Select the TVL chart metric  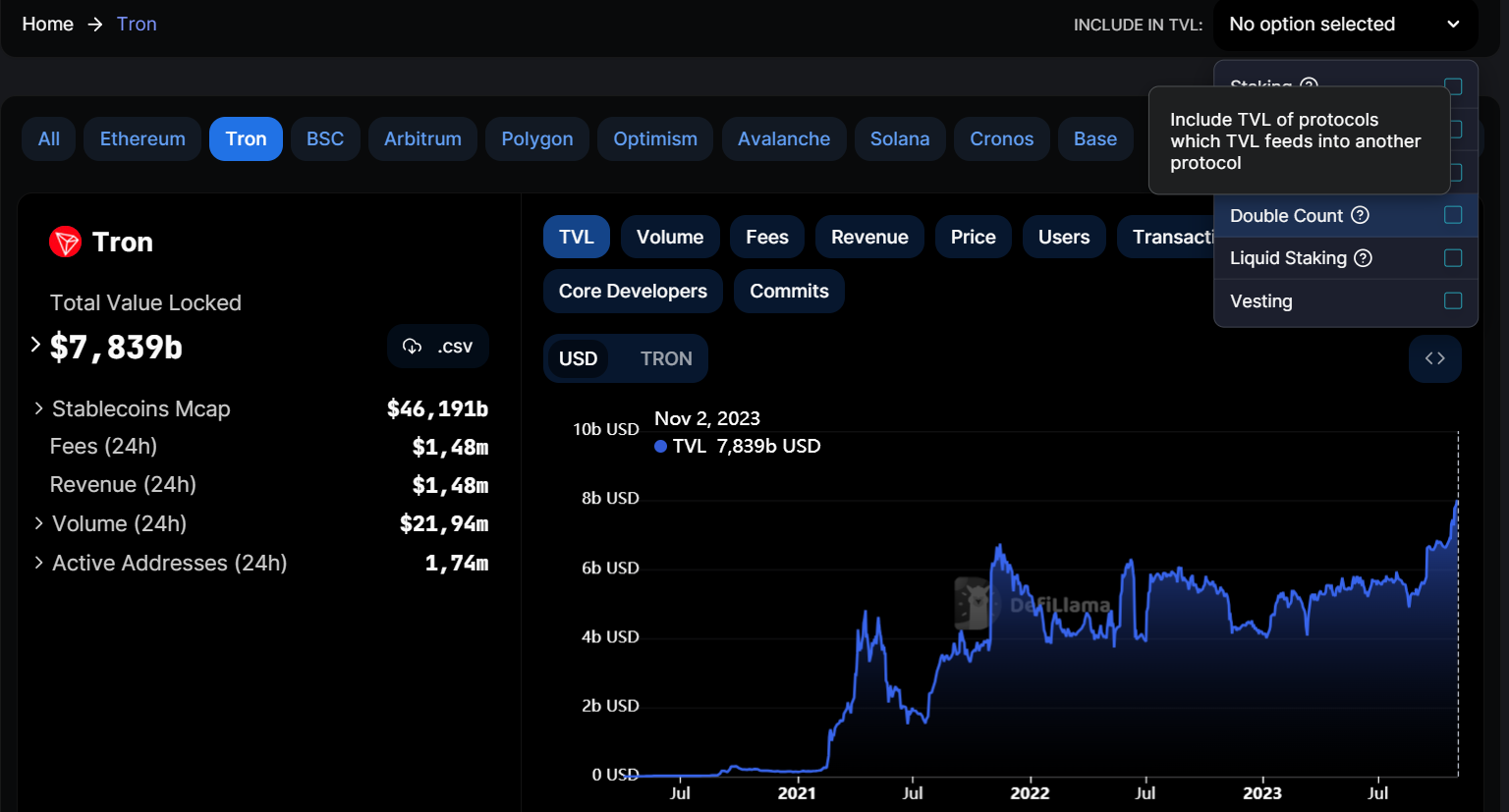click(577, 237)
